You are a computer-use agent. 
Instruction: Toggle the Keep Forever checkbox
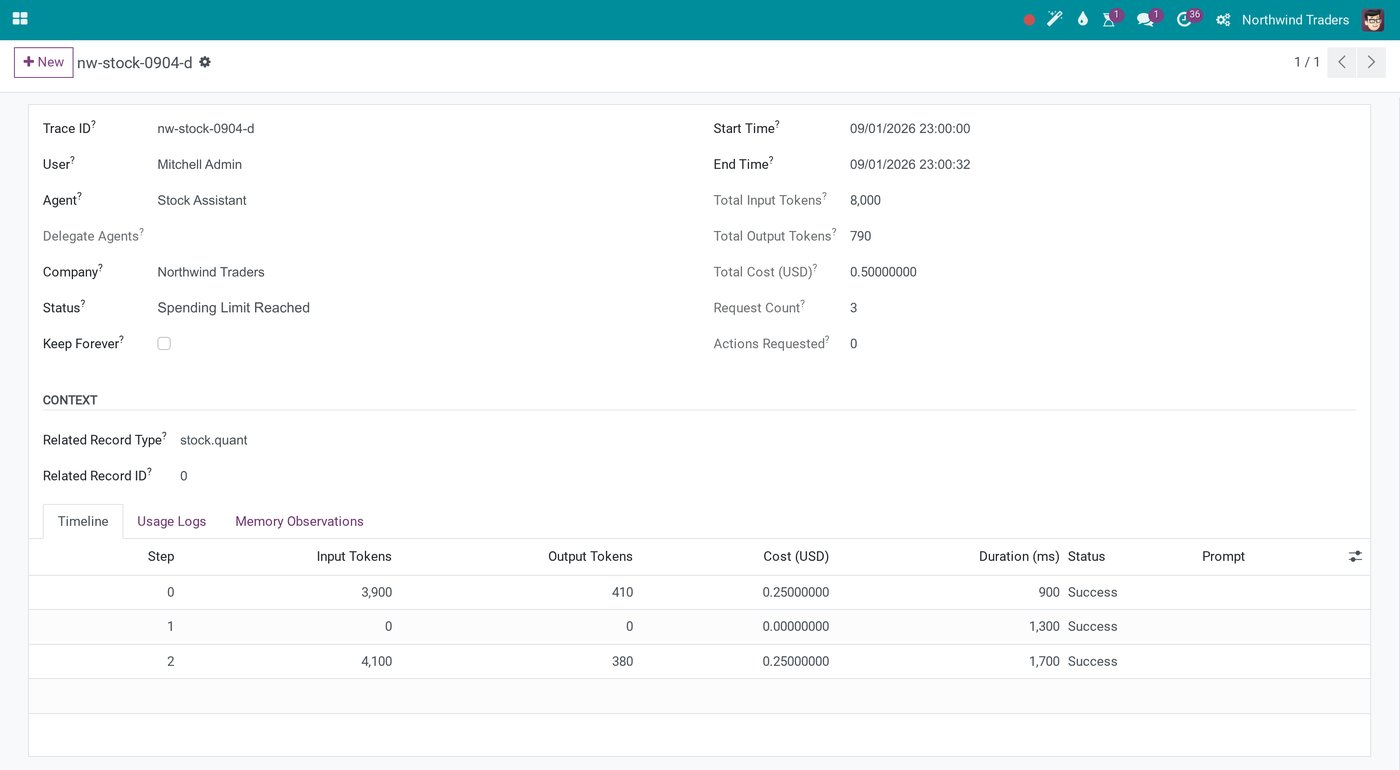click(x=164, y=343)
